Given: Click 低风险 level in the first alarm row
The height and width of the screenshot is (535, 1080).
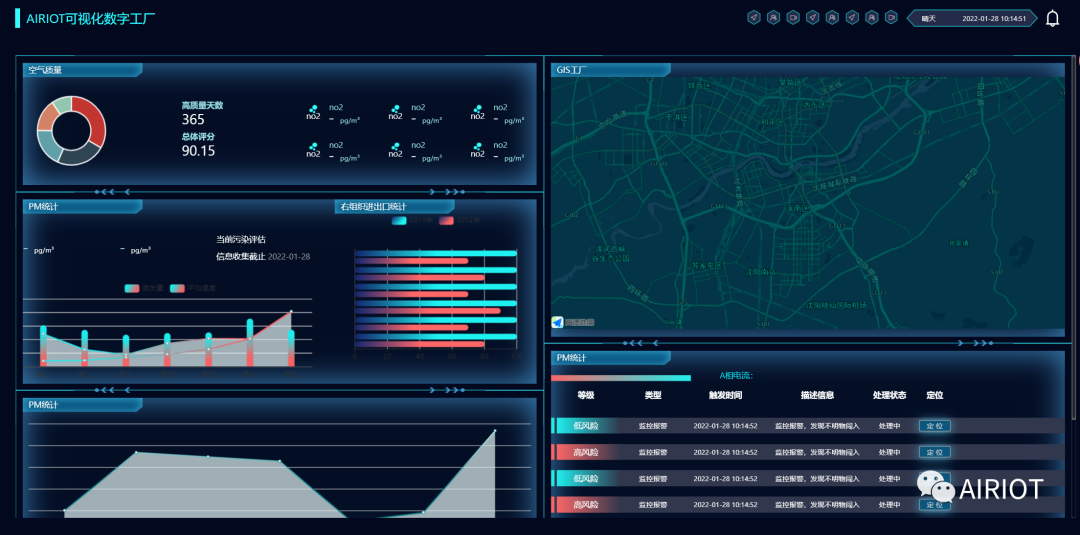Looking at the screenshot, I should 585,426.
